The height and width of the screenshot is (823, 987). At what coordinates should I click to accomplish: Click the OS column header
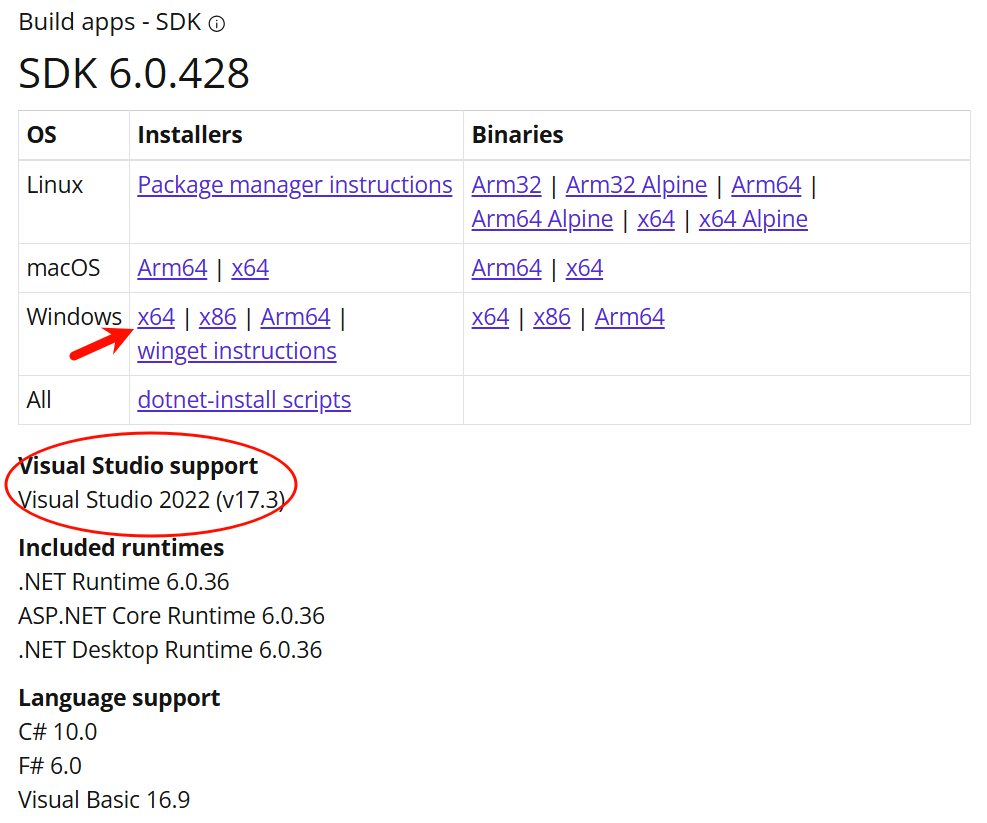click(x=42, y=135)
